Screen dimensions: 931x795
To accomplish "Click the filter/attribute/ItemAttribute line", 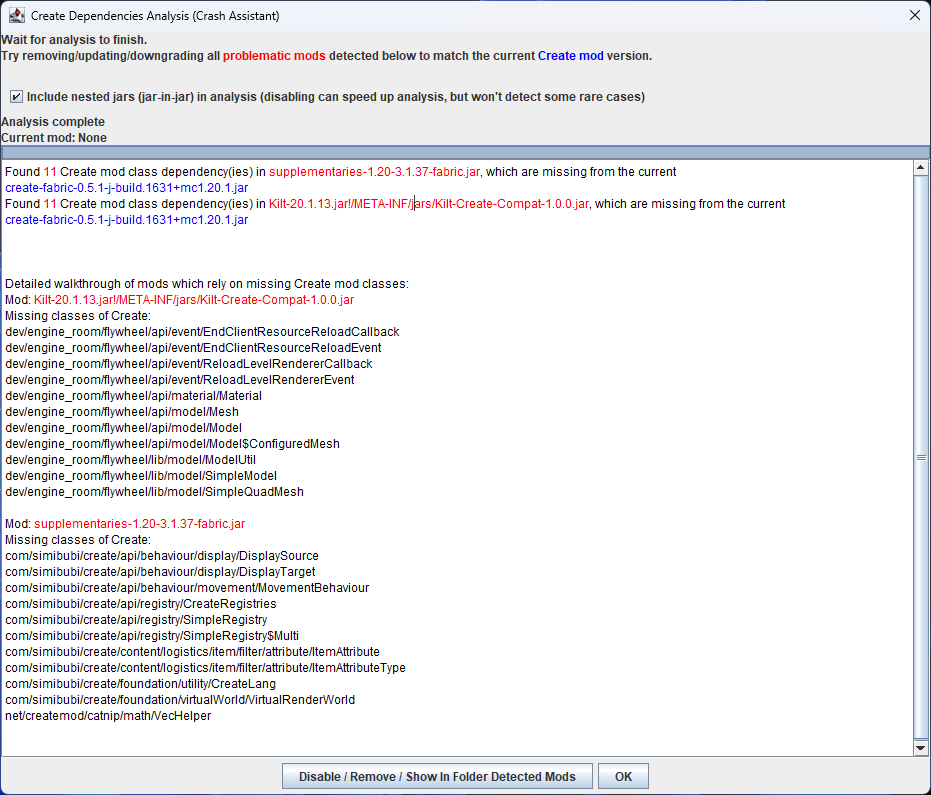I will [192, 653].
